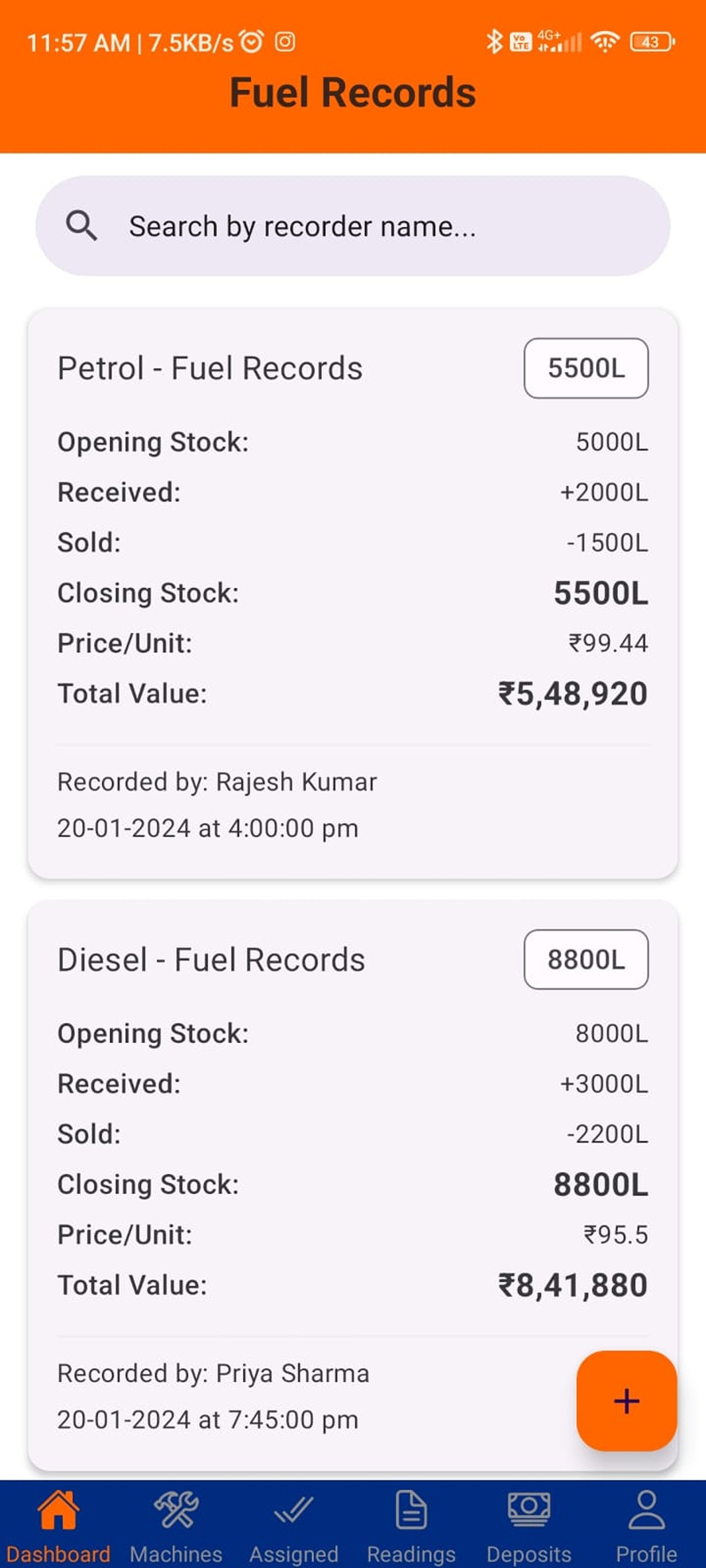Tap Petrol Total Value ₹5,48,920
The width and height of the screenshot is (706, 1568).
(573, 694)
